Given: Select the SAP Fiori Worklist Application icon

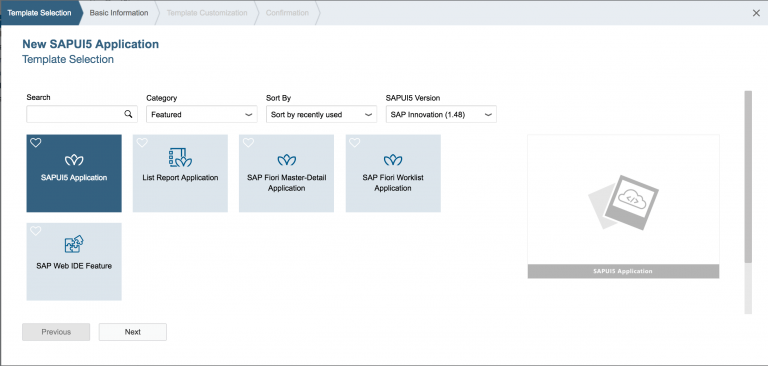Looking at the screenshot, I should point(393,160).
